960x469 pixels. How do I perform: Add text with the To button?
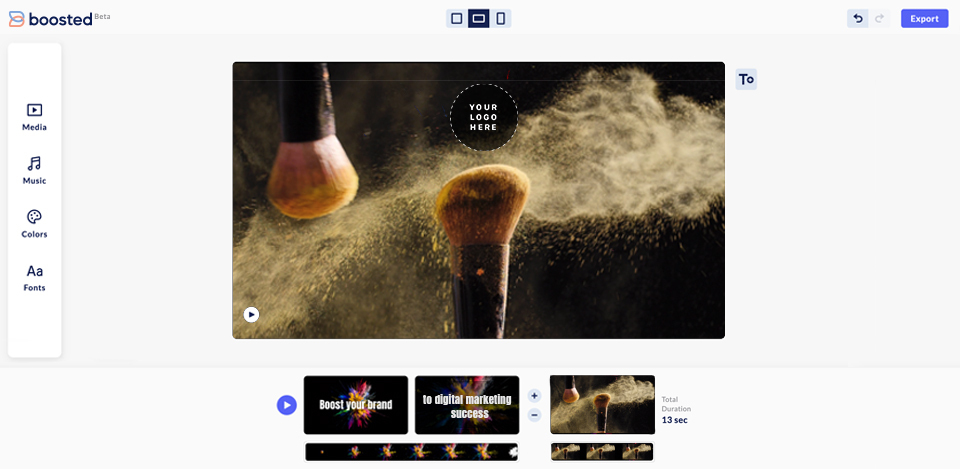[x=746, y=79]
